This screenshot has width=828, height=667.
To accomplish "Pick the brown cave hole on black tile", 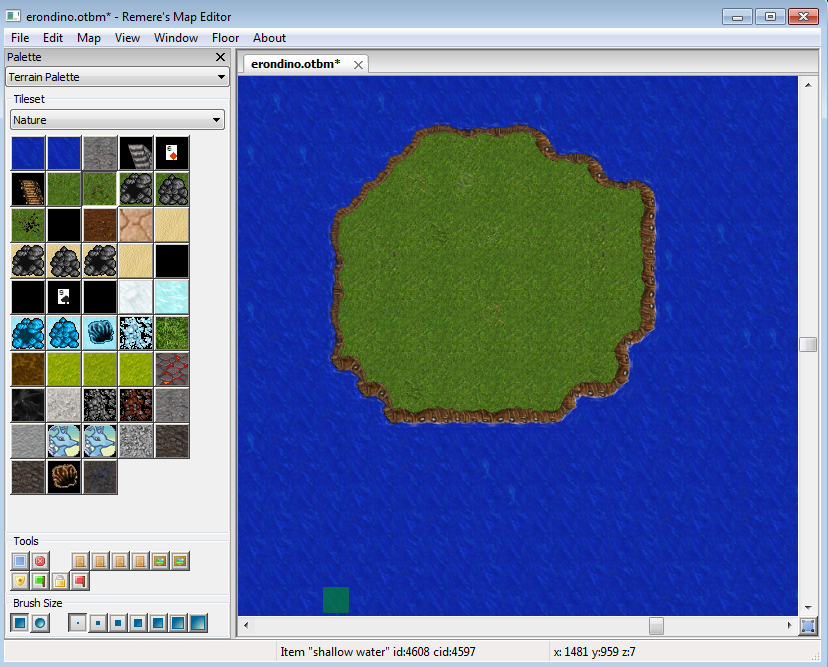I will click(64, 476).
